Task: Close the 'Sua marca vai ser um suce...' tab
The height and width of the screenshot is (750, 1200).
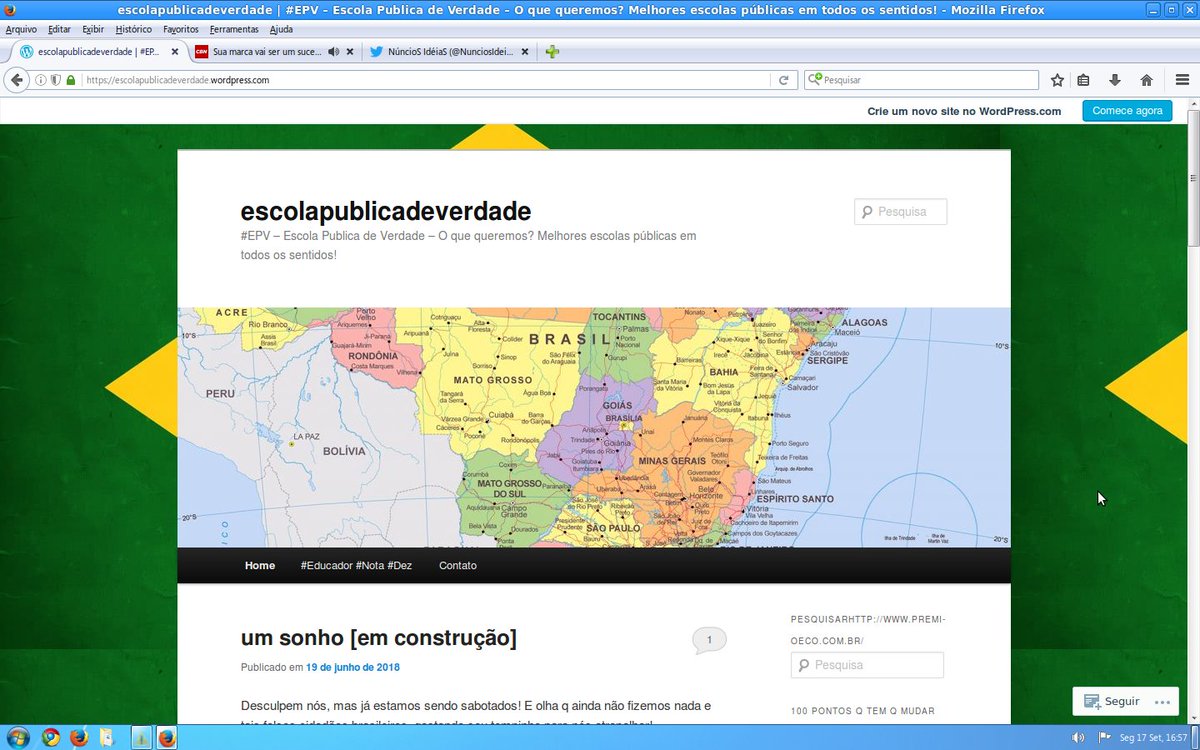Action: 350,52
